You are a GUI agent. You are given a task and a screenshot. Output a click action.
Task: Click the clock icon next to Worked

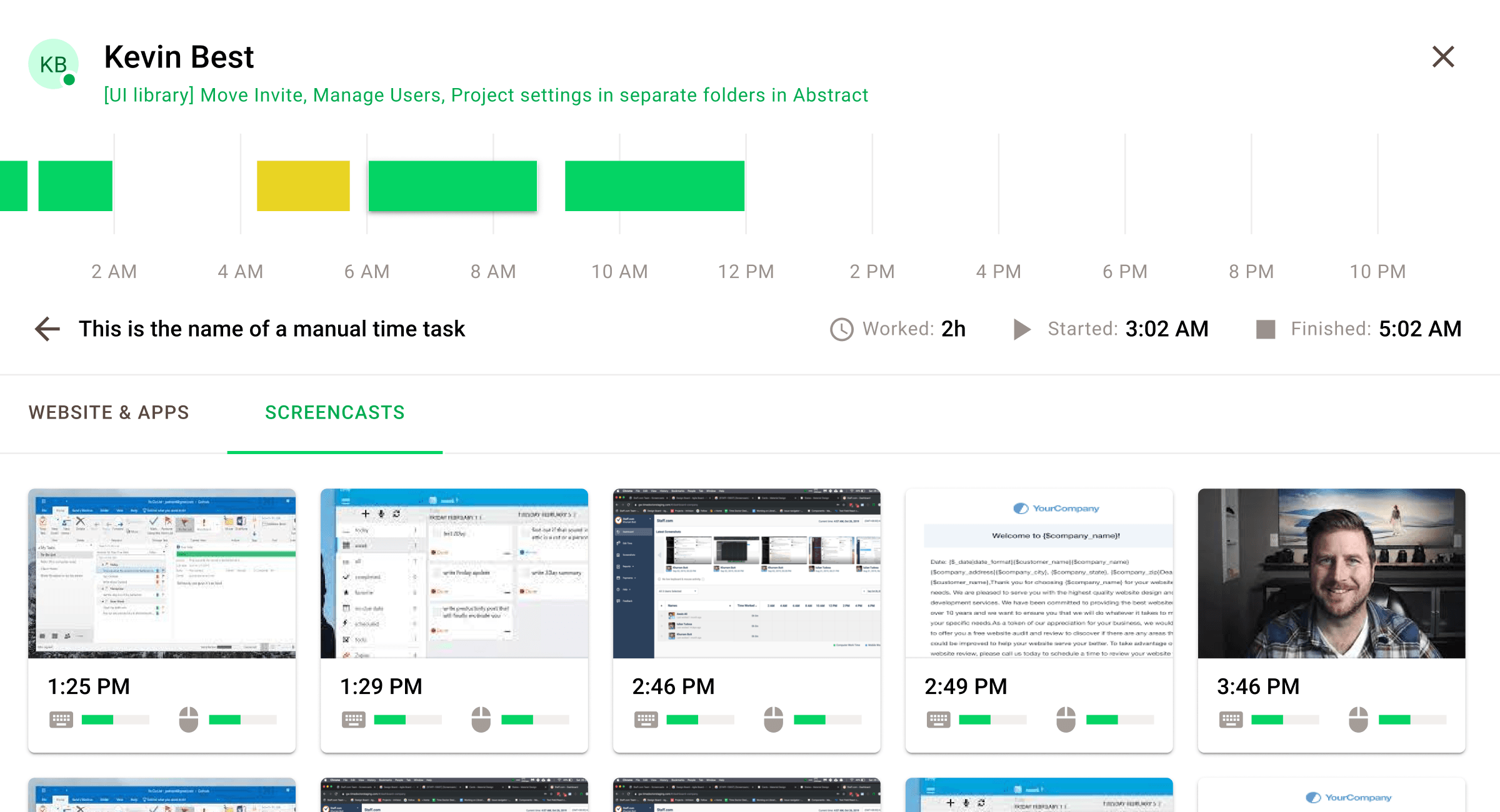(841, 329)
